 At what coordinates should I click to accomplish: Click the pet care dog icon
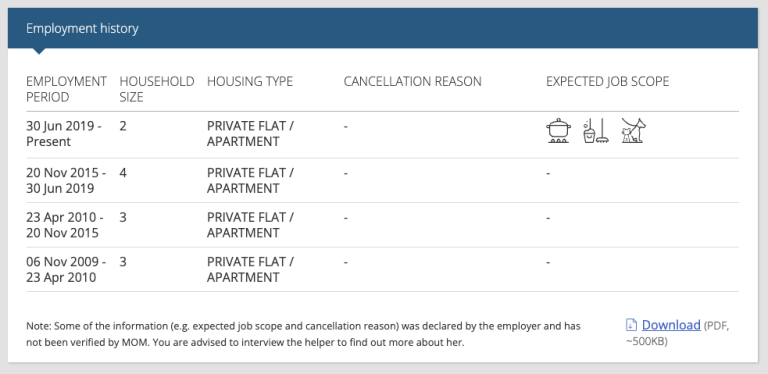633,130
